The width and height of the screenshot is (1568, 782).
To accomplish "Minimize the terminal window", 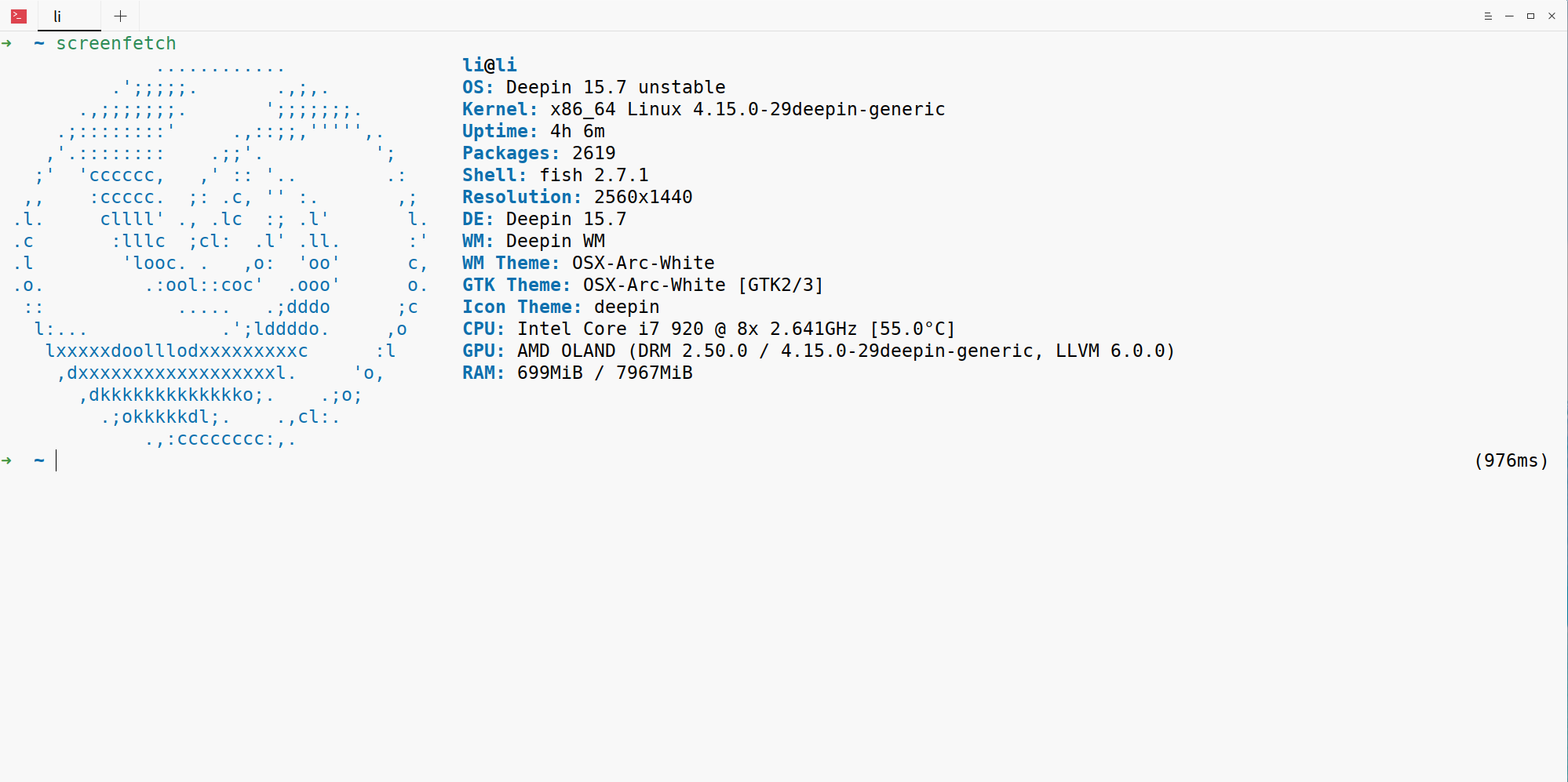I will tap(1509, 16).
